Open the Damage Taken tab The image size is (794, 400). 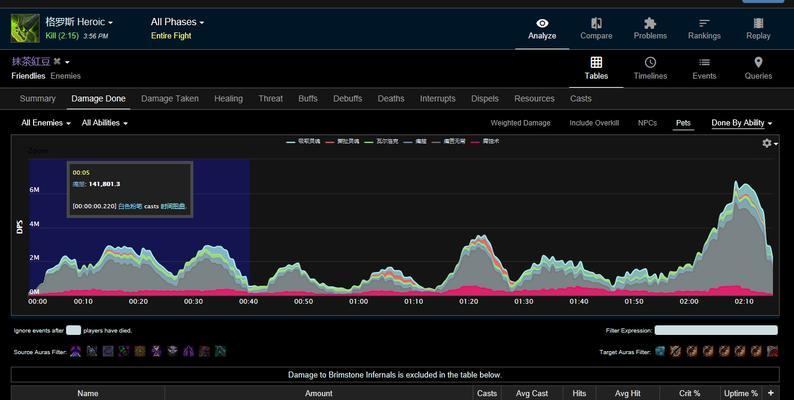coord(170,99)
